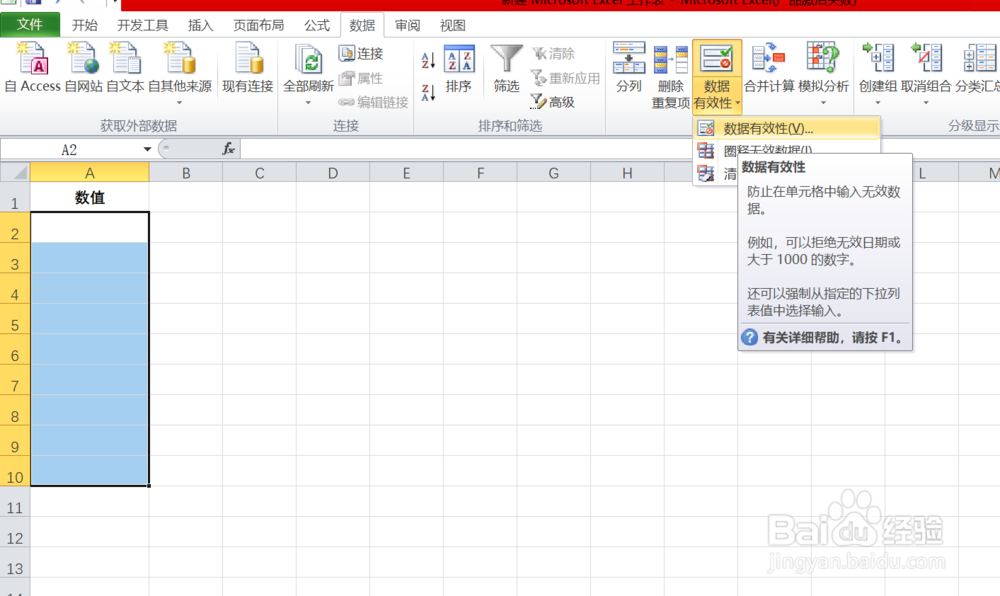The image size is (1000, 596).
Task: Click 重新应用 reapply filter button
Action: tap(566, 78)
